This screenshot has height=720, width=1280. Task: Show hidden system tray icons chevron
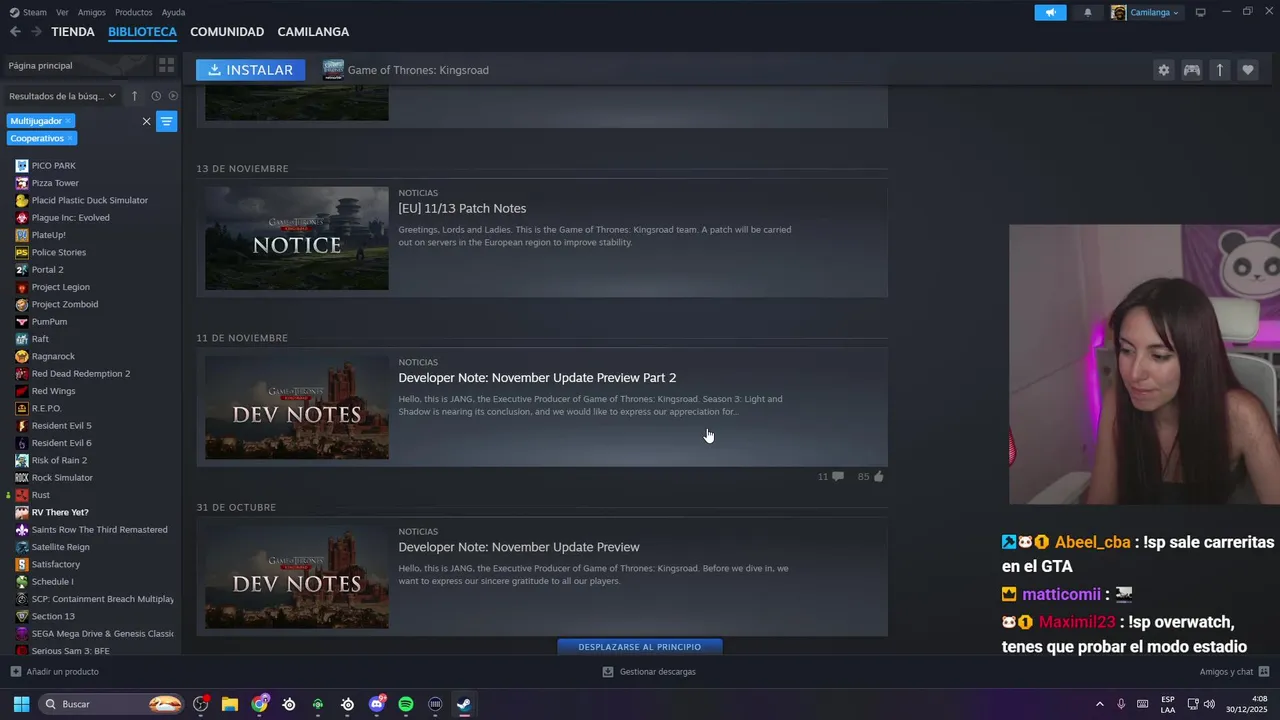point(1100,704)
